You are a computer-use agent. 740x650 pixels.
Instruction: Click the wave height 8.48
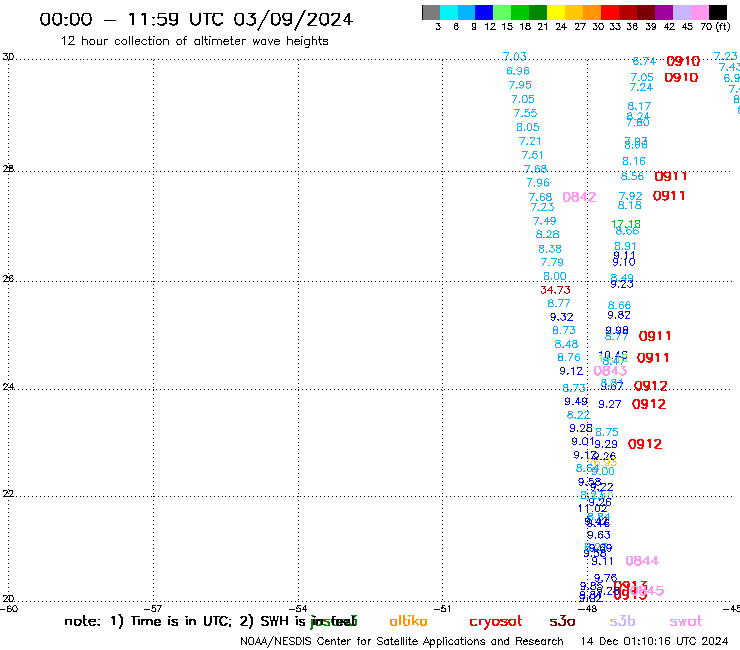click(x=566, y=344)
